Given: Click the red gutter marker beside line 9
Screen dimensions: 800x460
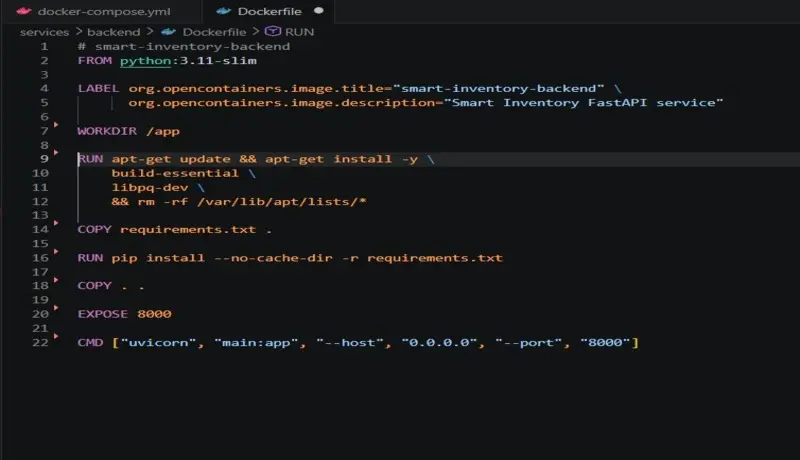Looking at the screenshot, I should coord(56,152).
